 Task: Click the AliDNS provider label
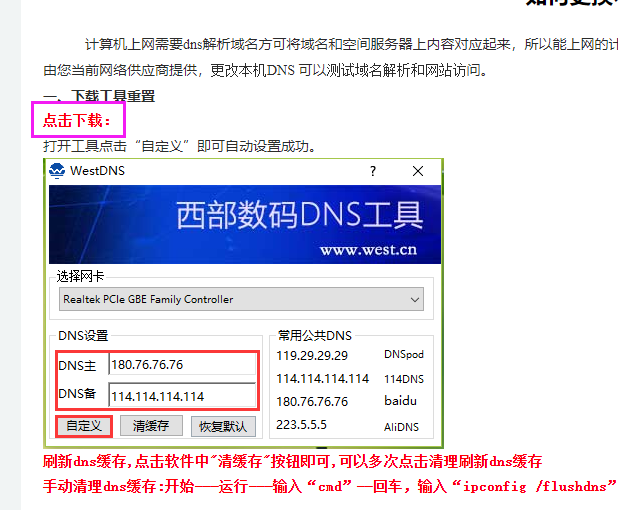click(401, 426)
